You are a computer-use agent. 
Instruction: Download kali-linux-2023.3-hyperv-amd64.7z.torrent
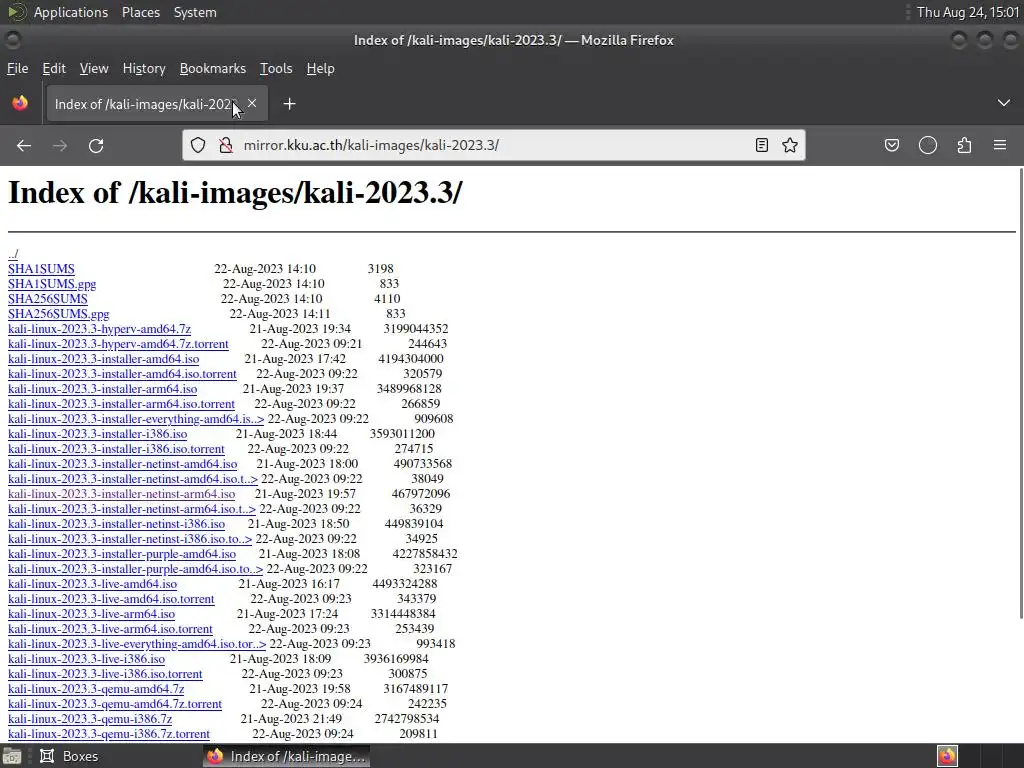point(118,344)
